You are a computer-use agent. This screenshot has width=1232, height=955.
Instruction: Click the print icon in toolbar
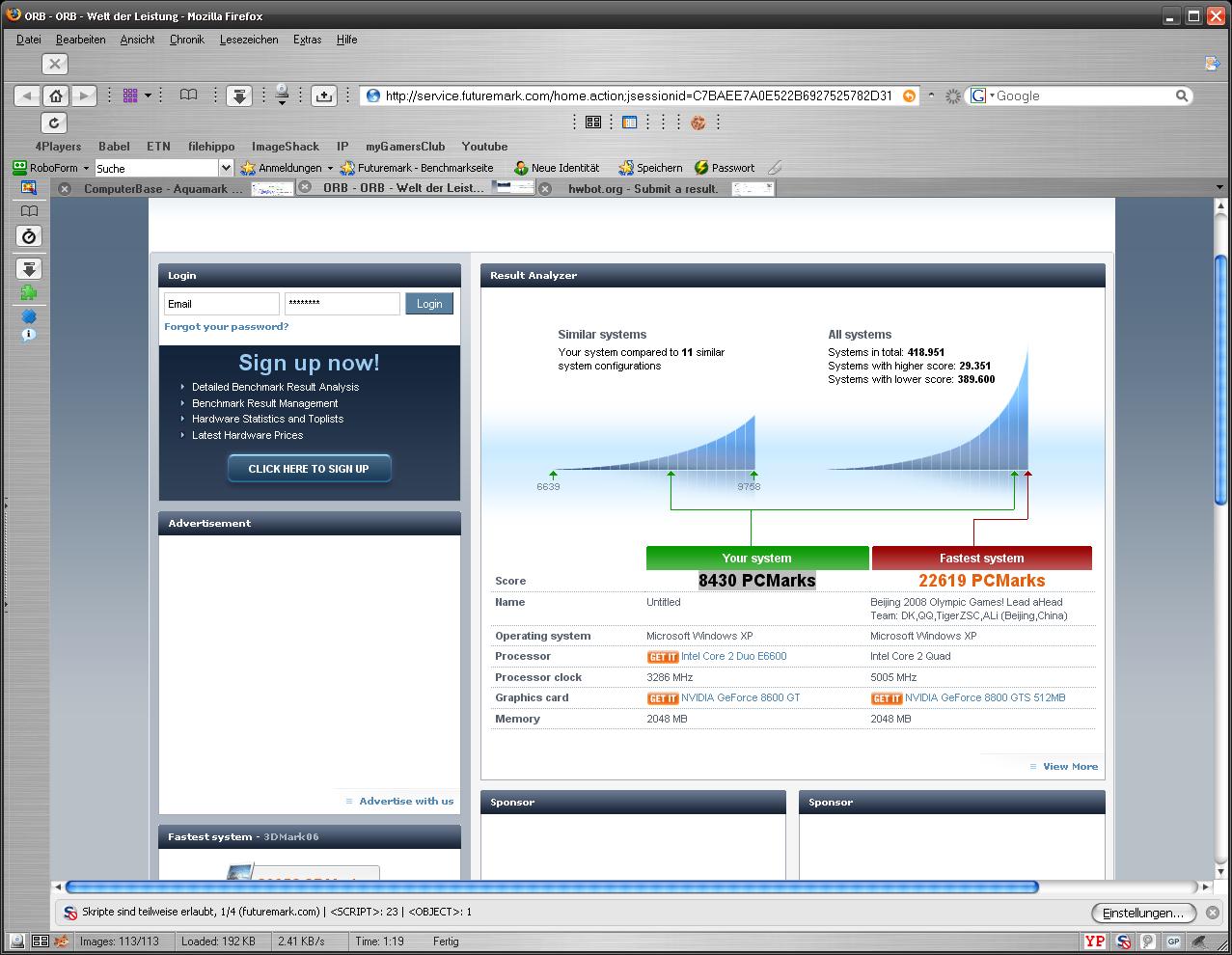(x=282, y=95)
